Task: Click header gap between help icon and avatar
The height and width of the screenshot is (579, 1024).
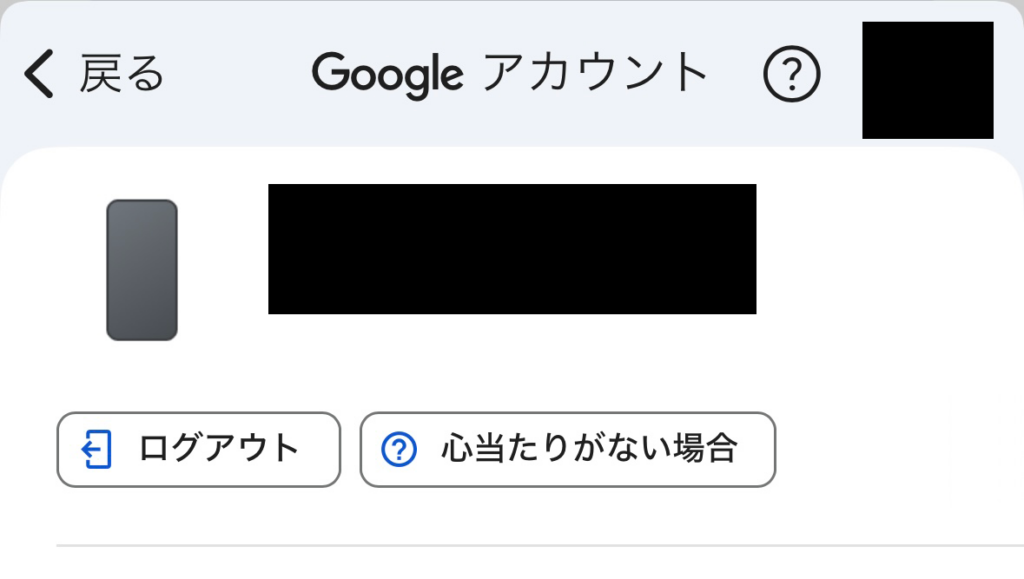Action: [x=841, y=74]
